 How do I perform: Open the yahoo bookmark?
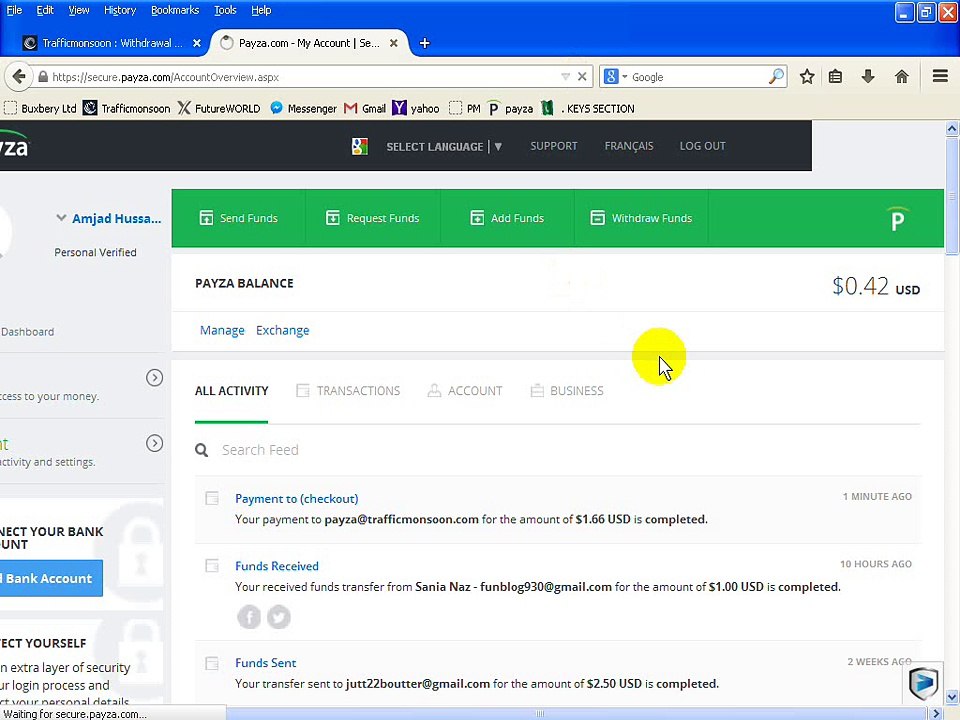(x=416, y=108)
